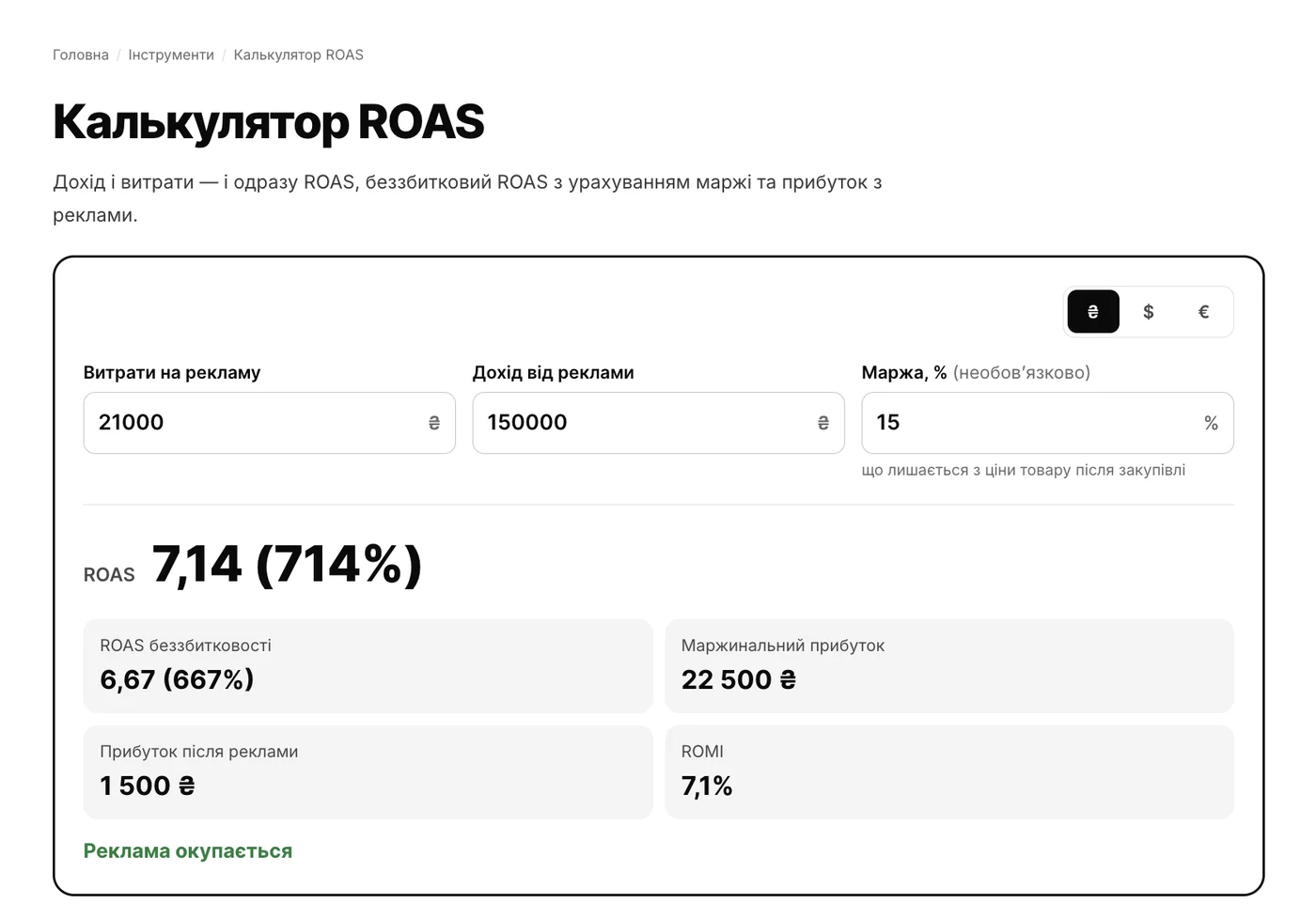Focus the Маржа % field with 15

tap(1047, 423)
